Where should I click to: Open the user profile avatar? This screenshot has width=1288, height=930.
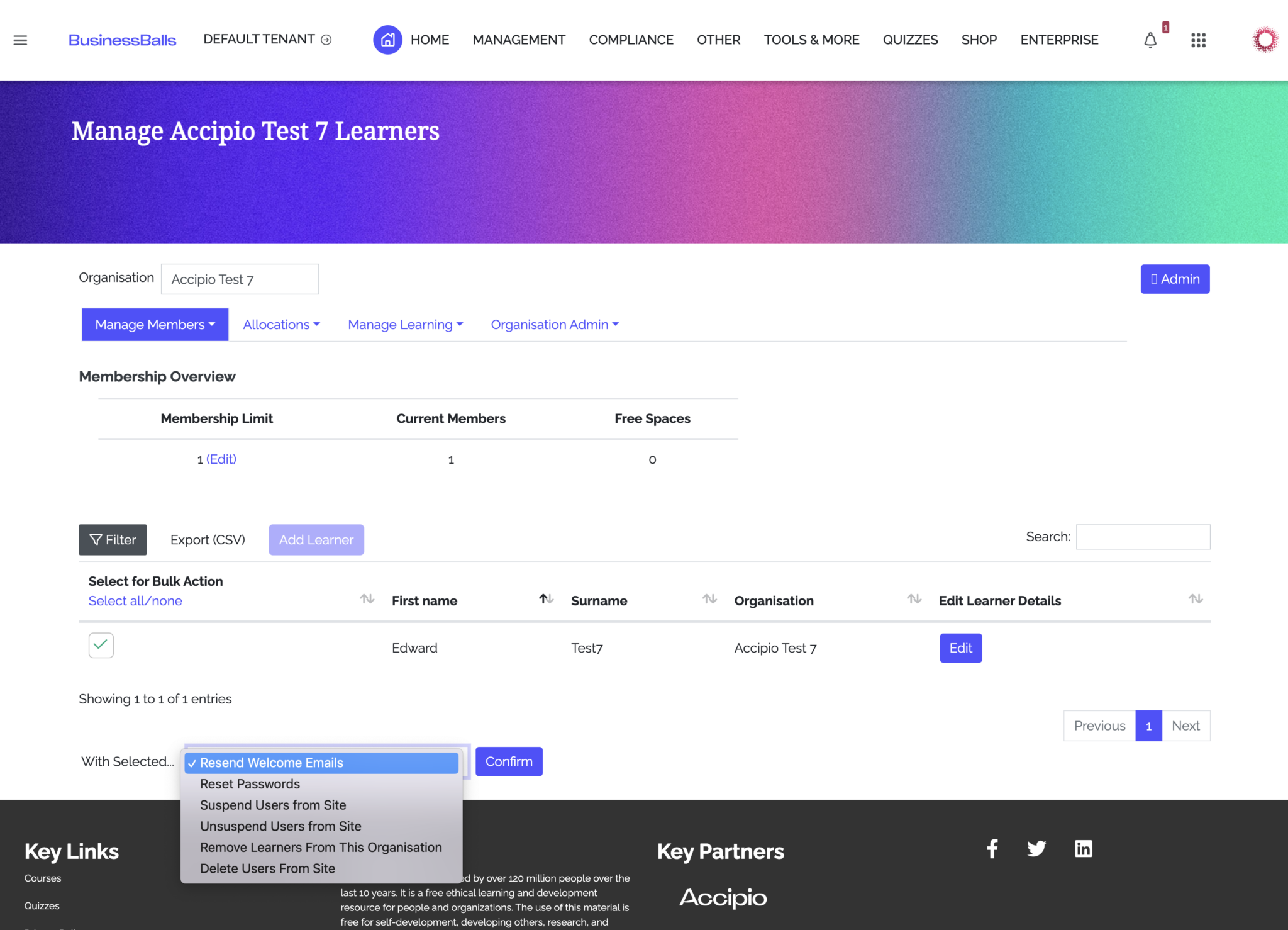point(1265,40)
